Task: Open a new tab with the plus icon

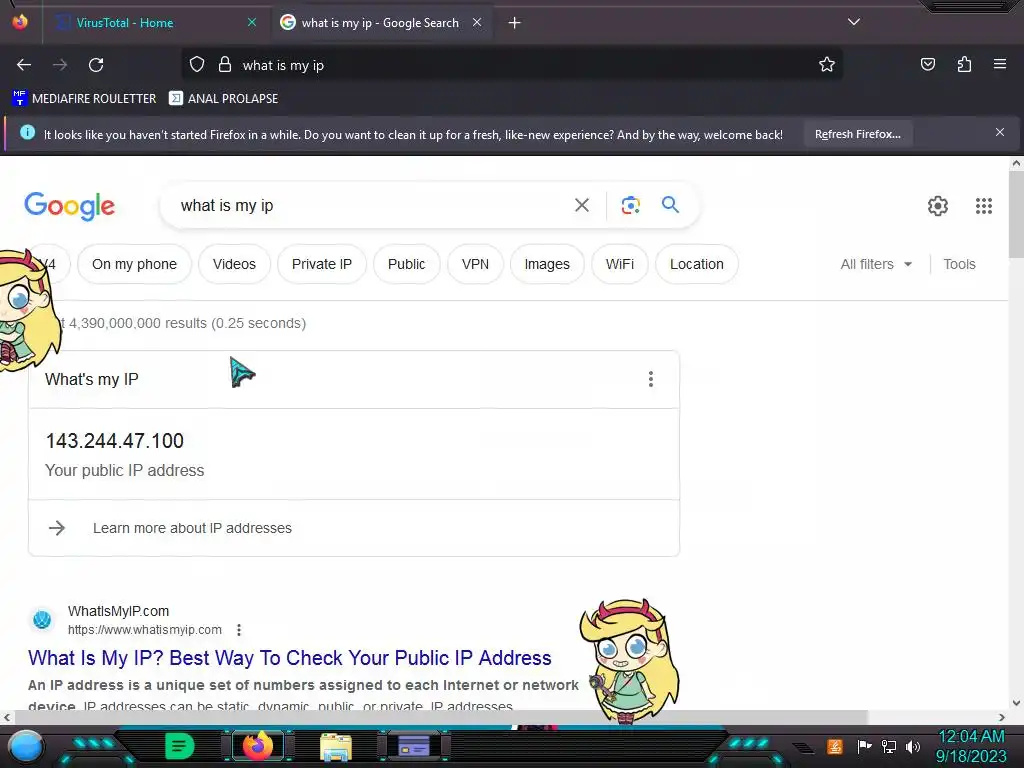Action: pyautogui.click(x=515, y=23)
